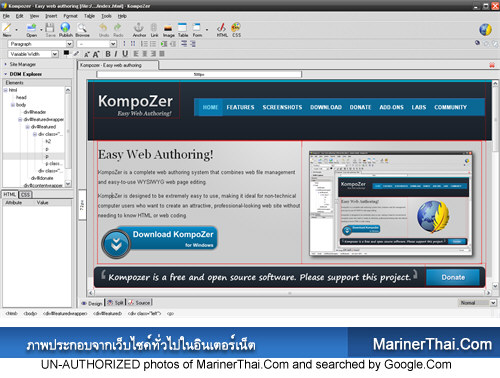Switch to the Source view tab

click(x=140, y=303)
